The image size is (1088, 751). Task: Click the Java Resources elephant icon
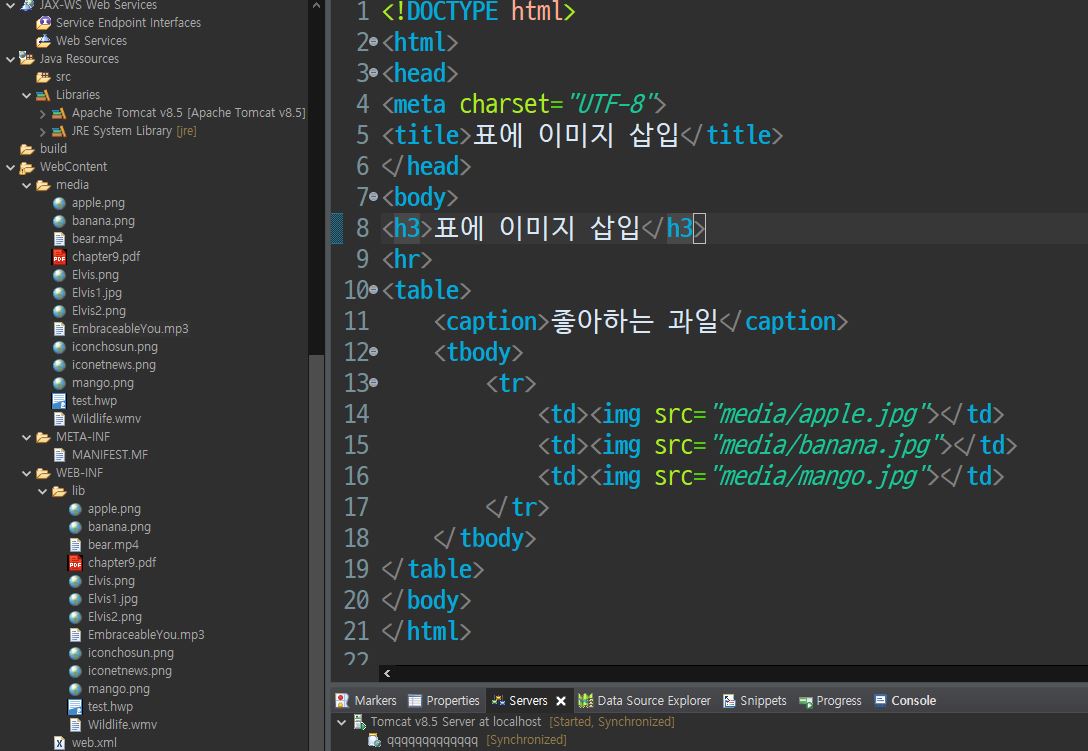click(x=27, y=58)
